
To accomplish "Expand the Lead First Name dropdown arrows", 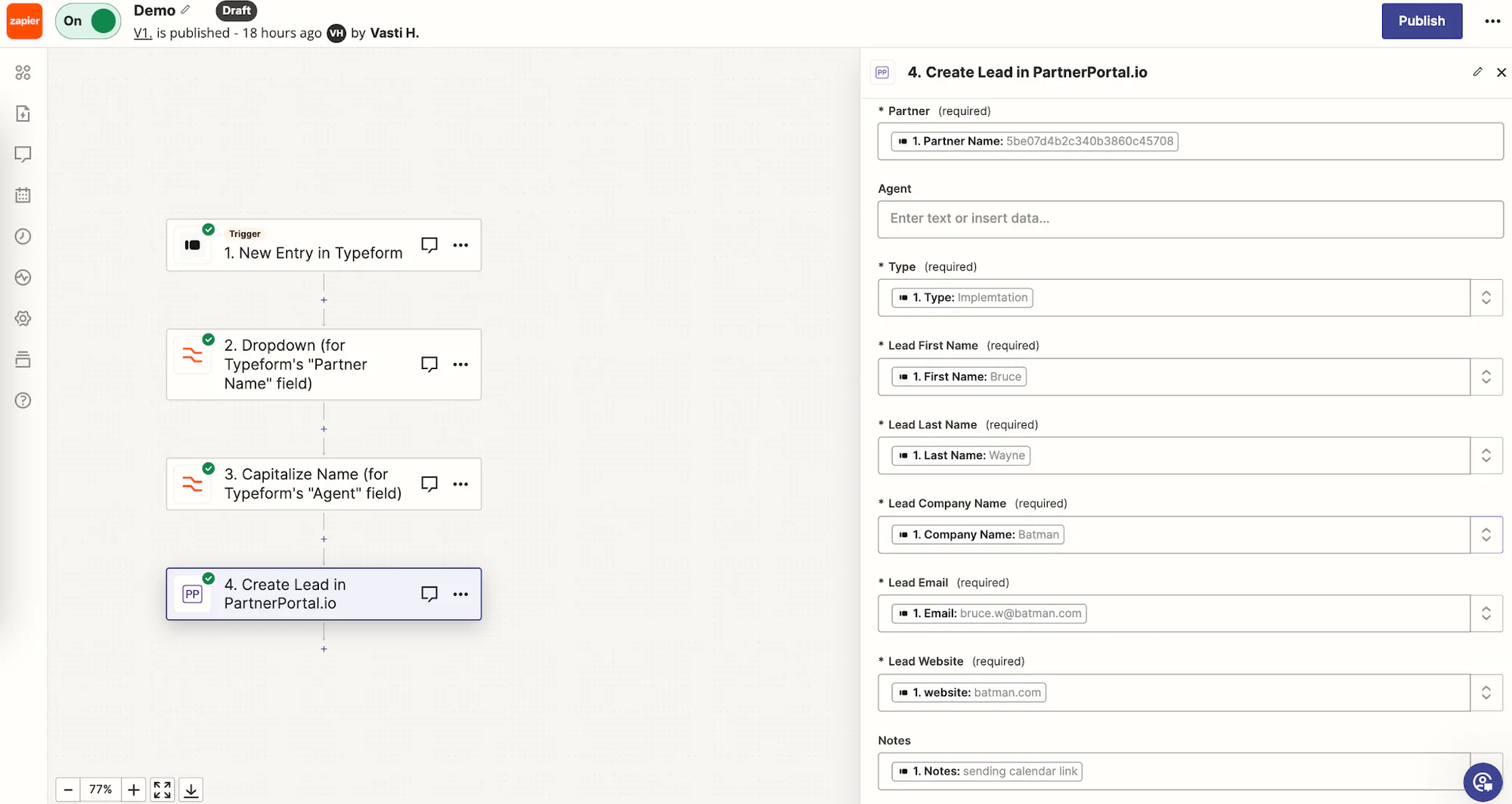I will pyautogui.click(x=1486, y=377).
